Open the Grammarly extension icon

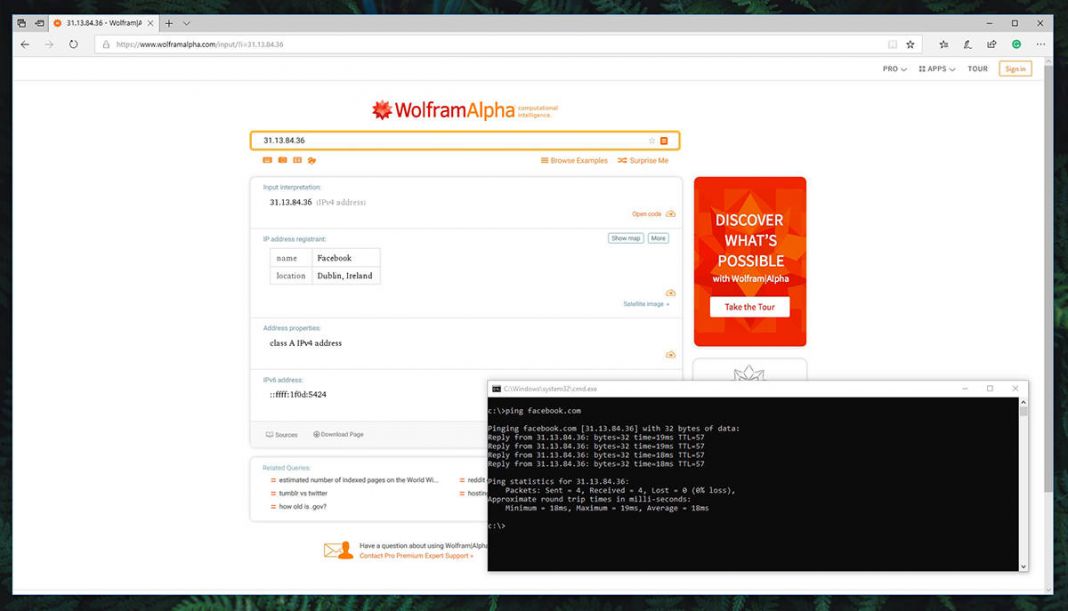pos(1016,44)
